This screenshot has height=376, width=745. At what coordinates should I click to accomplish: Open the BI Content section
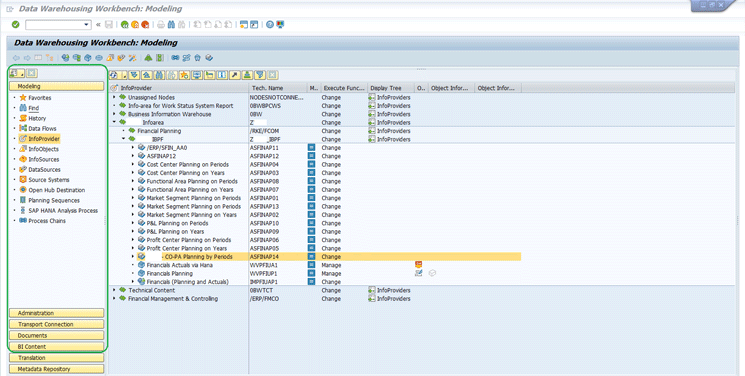click(57, 347)
